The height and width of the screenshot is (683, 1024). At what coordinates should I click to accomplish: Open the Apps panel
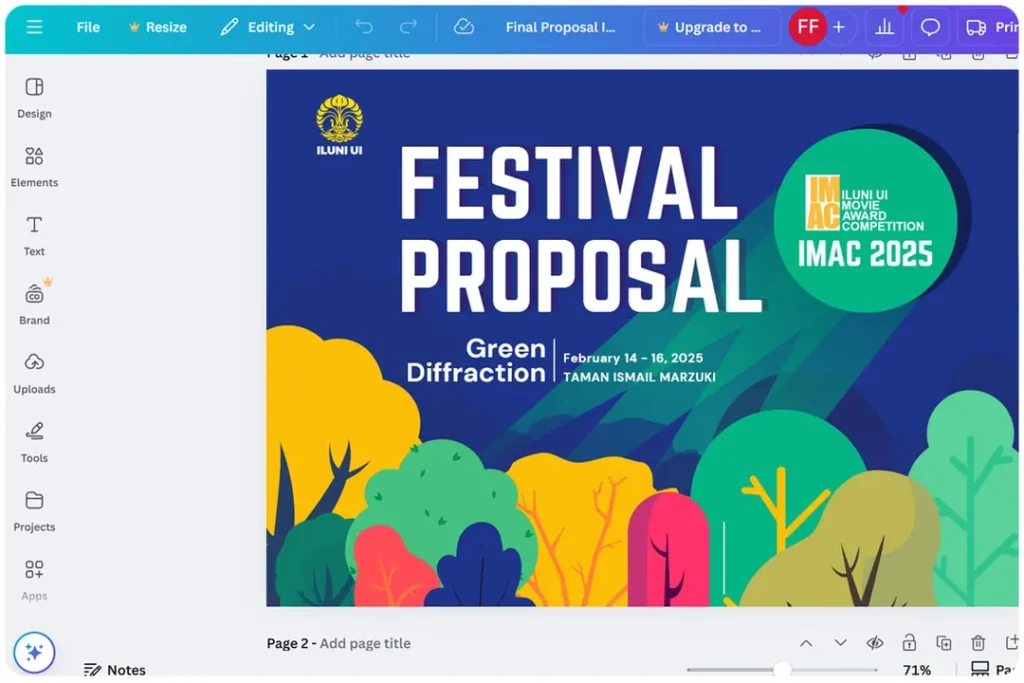34,580
